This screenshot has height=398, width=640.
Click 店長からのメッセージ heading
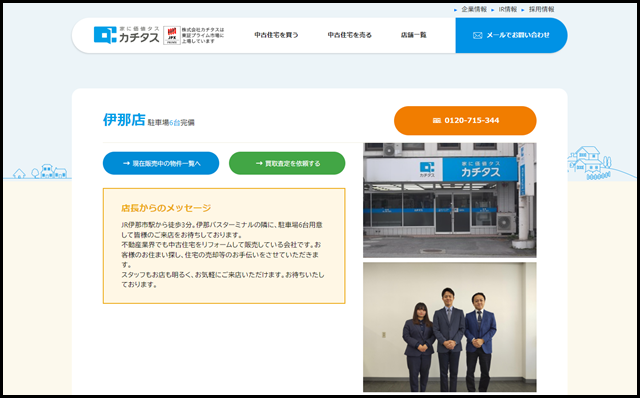pyautogui.click(x=166, y=208)
